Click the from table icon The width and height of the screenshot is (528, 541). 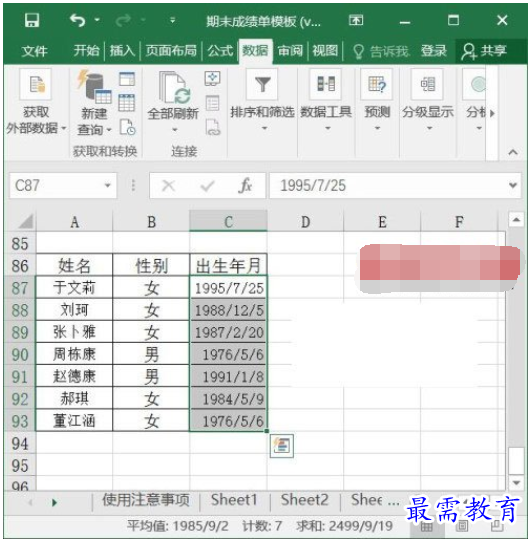tap(127, 103)
